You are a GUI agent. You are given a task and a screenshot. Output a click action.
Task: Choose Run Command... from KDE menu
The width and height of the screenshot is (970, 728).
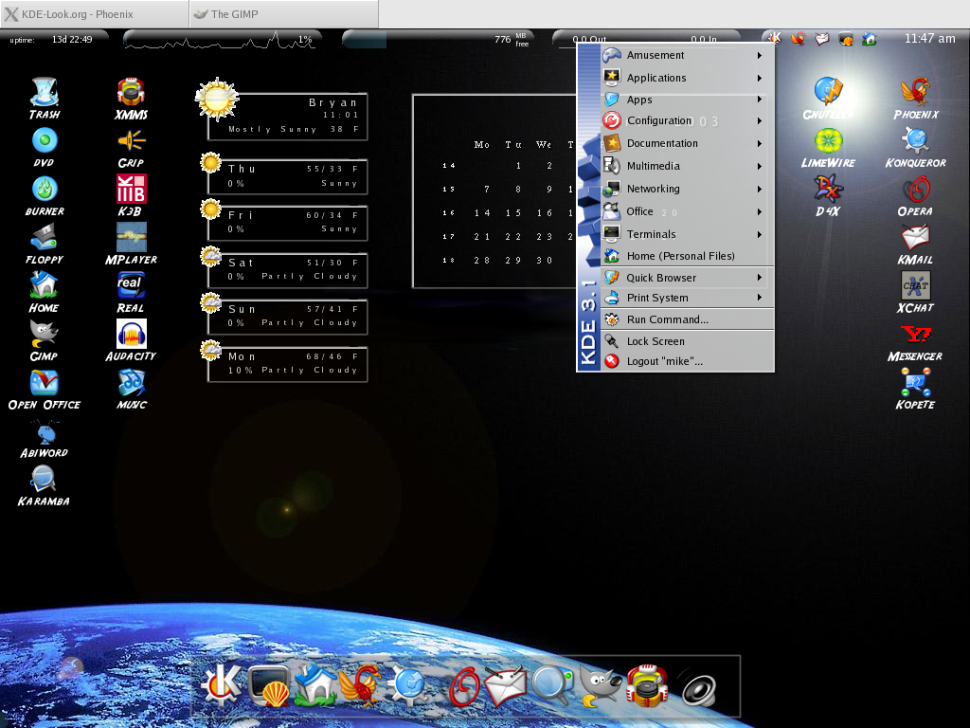[x=687, y=320]
